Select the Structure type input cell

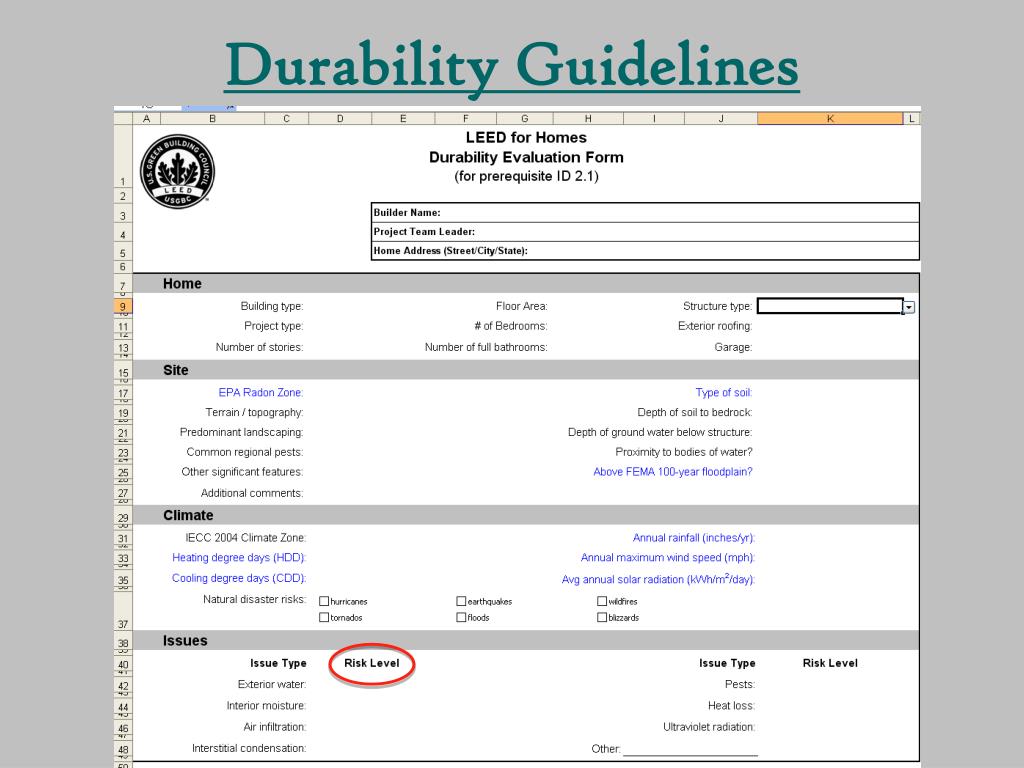point(830,306)
